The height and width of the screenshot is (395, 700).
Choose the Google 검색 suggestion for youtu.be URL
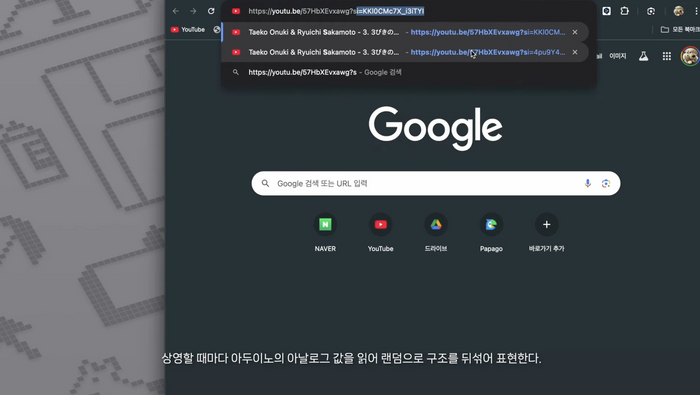point(408,72)
